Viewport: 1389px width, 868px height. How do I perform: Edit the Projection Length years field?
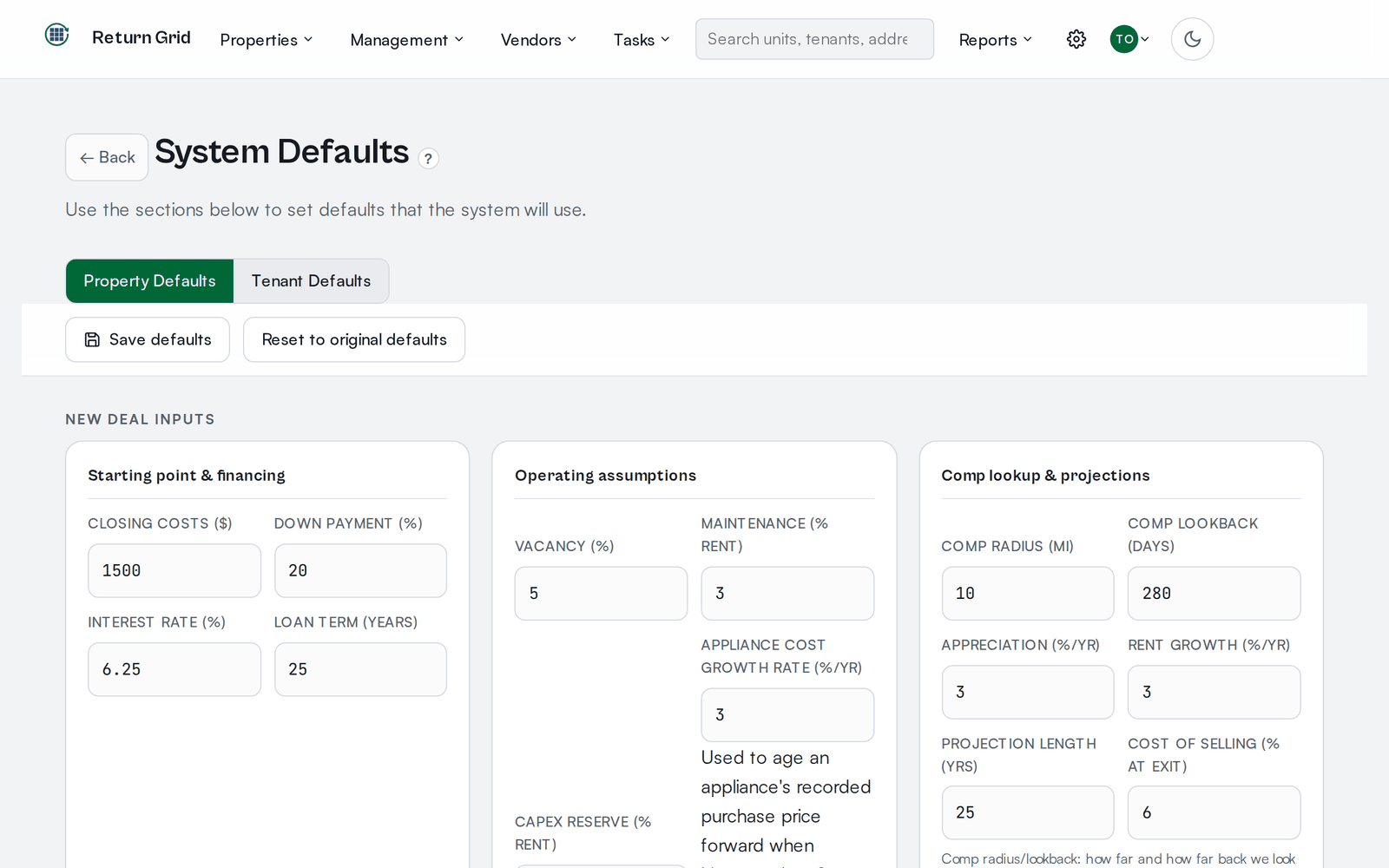click(1028, 812)
